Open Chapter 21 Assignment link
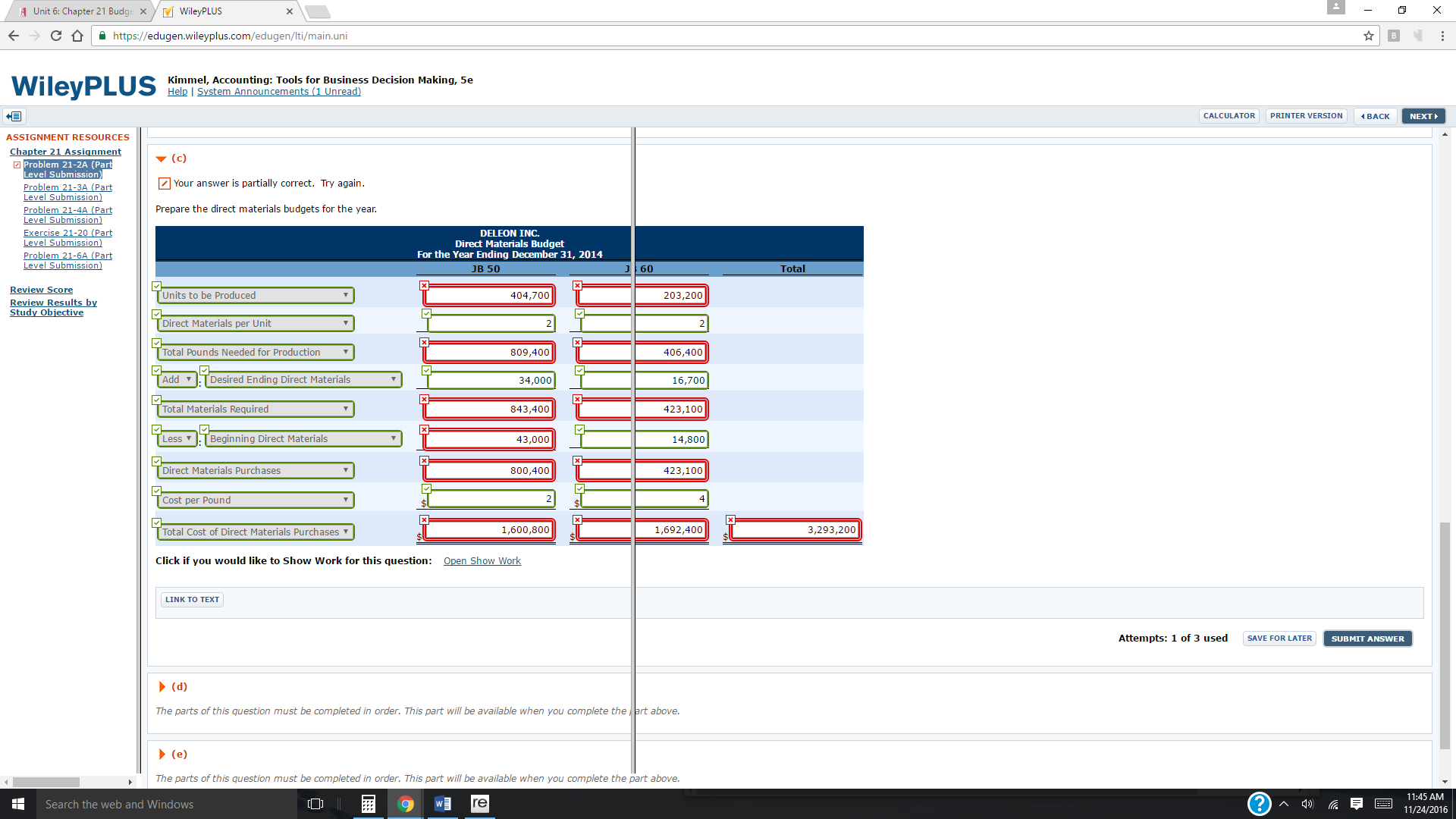 click(65, 152)
